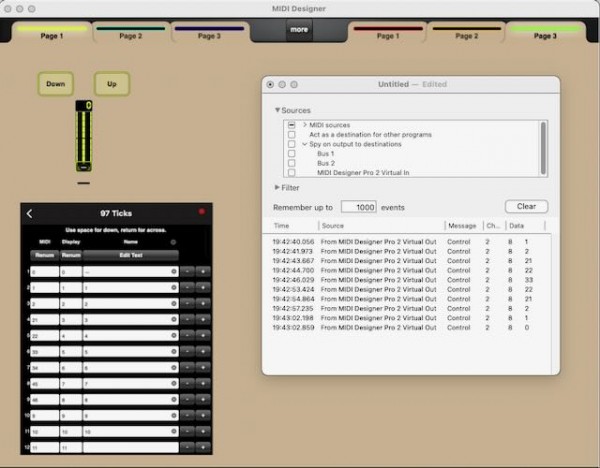
Task: Clear the MIDI monitor event list
Action: (x=527, y=207)
